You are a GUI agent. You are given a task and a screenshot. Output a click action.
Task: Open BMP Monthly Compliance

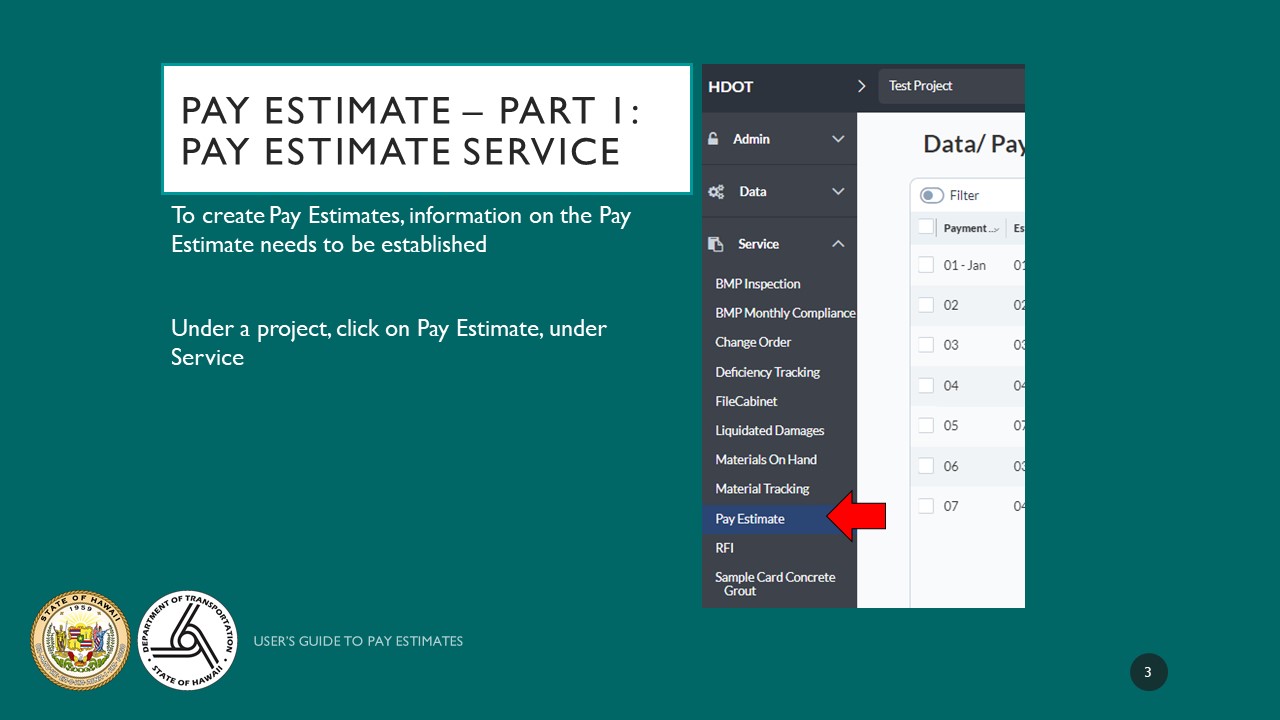coord(785,313)
